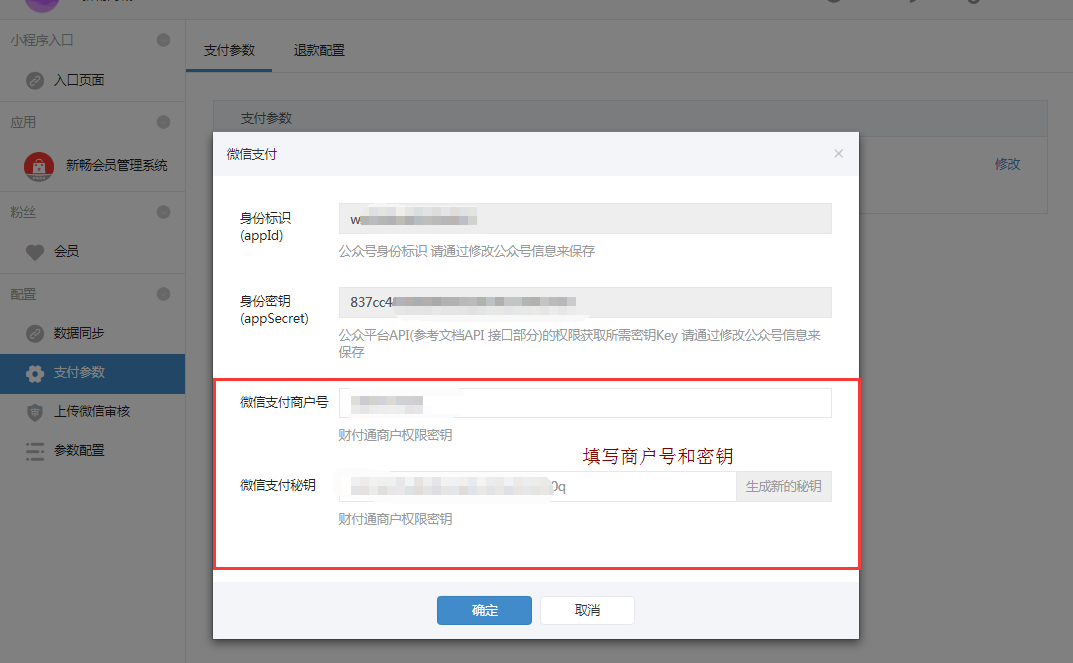Click the 微信支付 dialog title
This screenshot has width=1073, height=663.
click(x=252, y=155)
